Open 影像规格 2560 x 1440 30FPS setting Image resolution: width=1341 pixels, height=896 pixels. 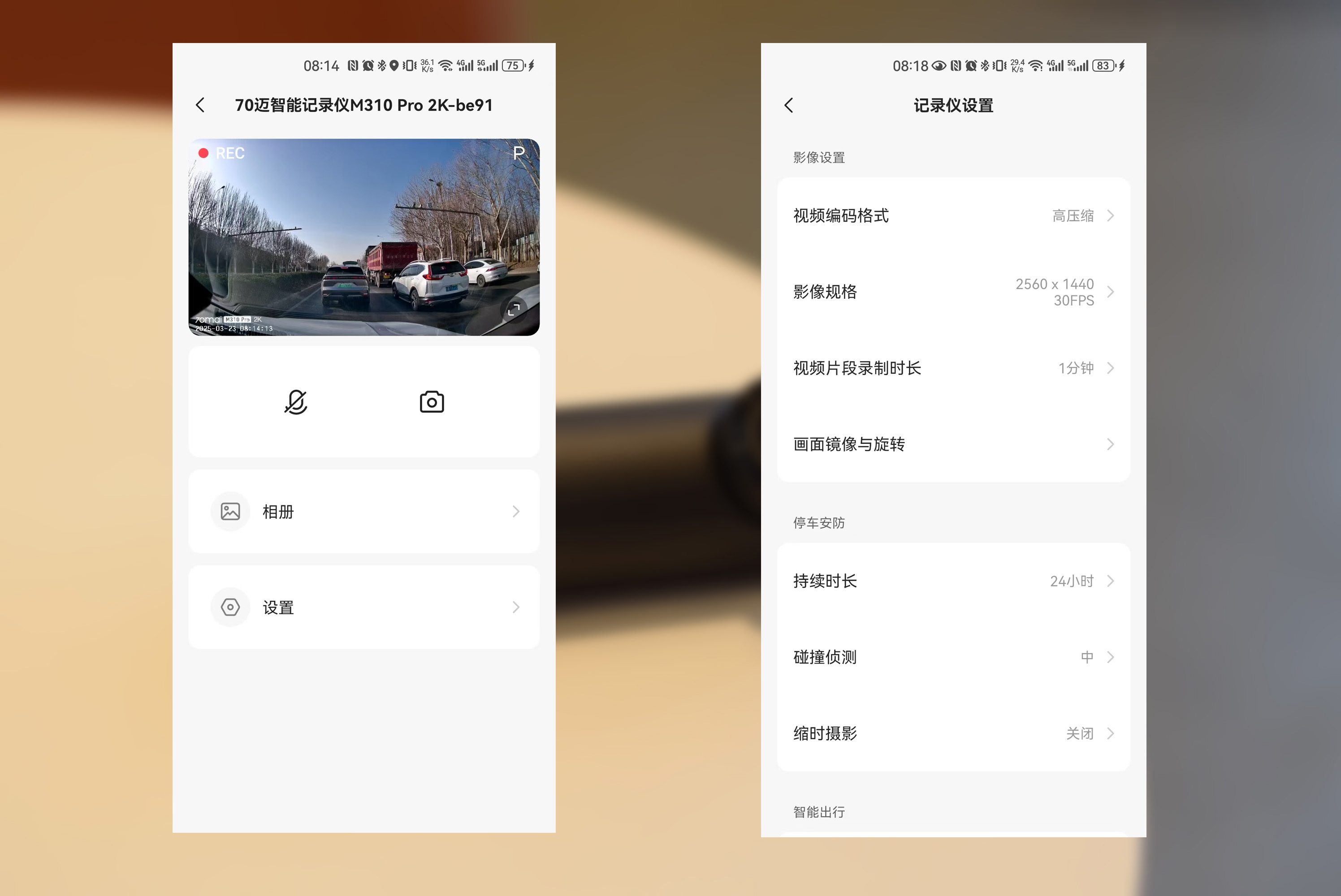tap(953, 292)
